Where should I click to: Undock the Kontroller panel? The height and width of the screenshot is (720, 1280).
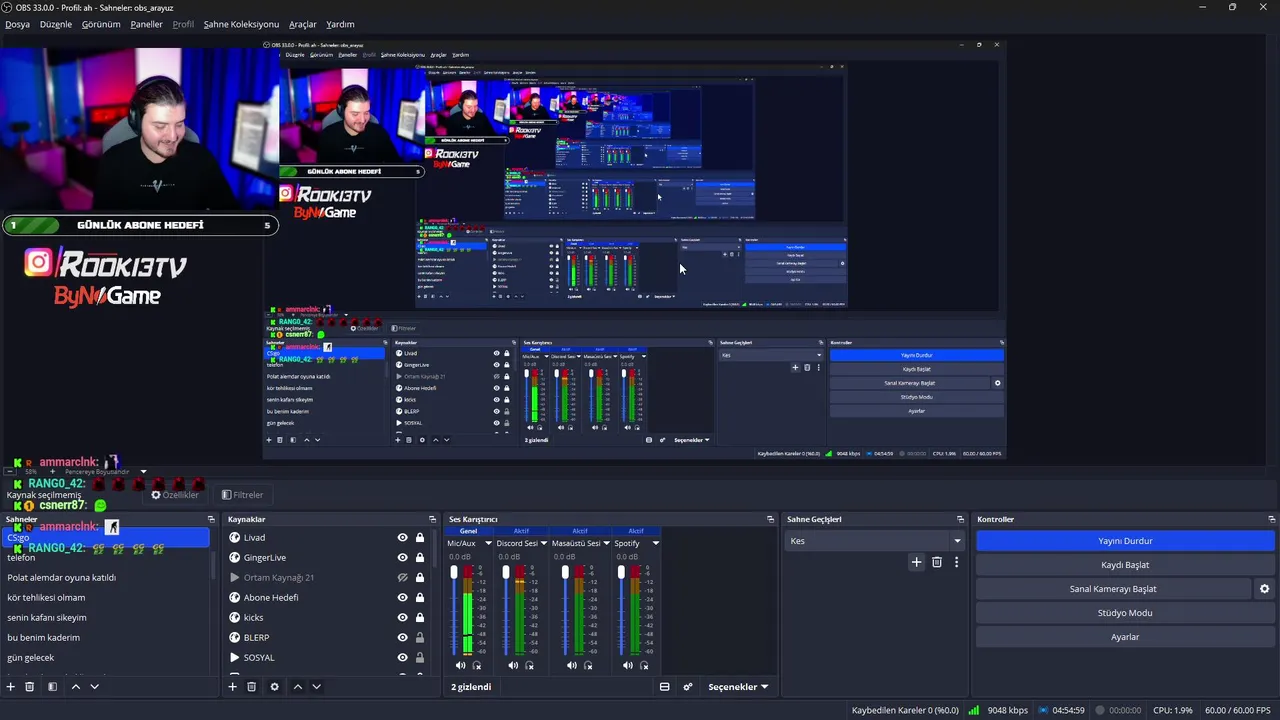[1271, 519]
